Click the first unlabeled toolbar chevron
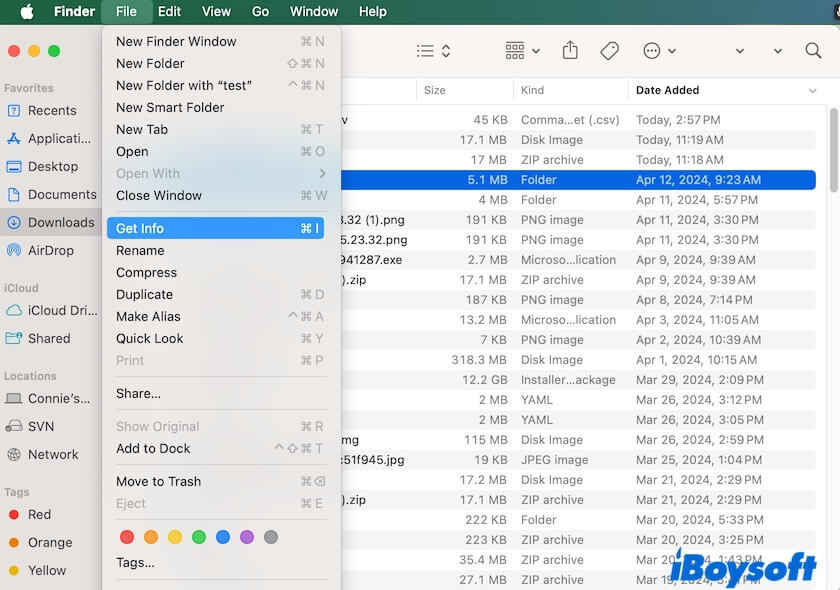The width and height of the screenshot is (840, 590). click(x=740, y=51)
